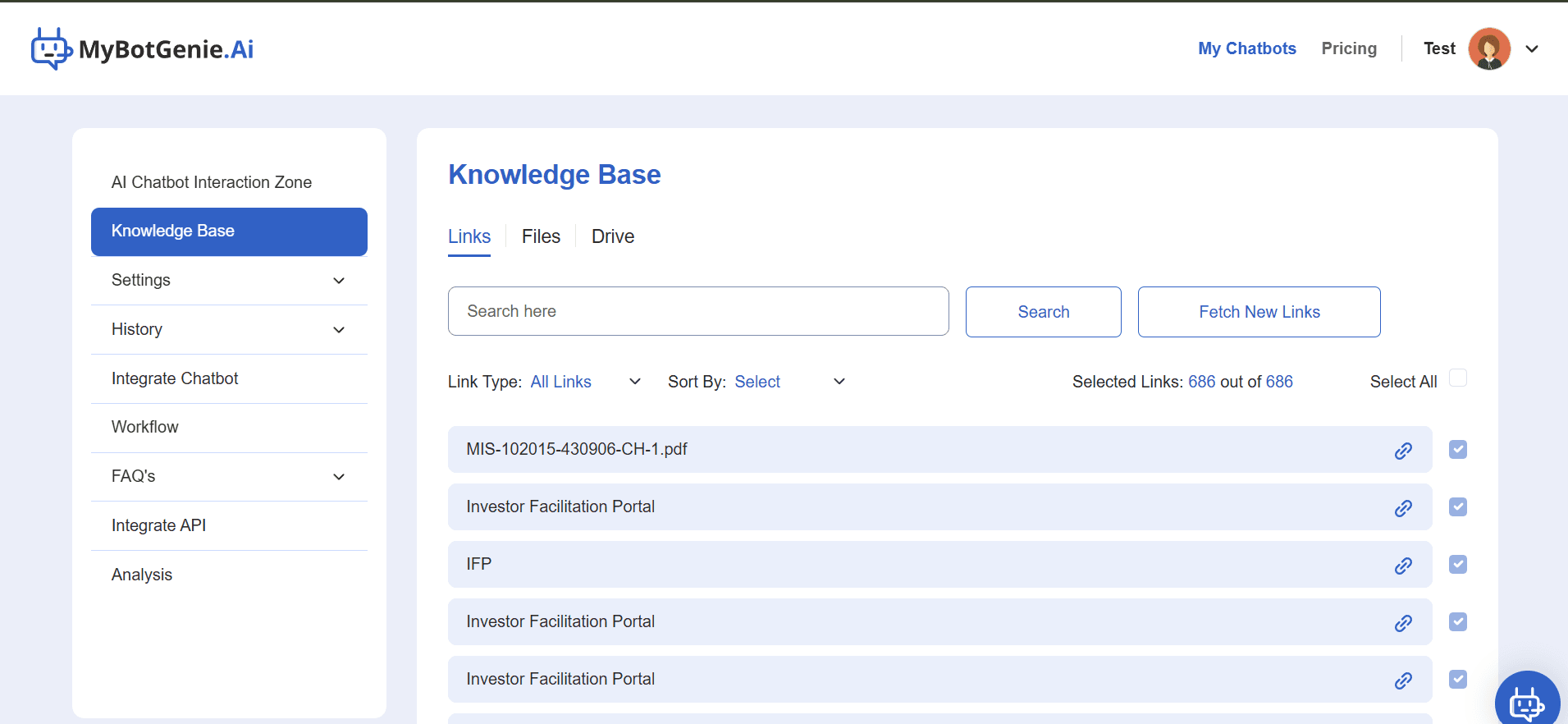This screenshot has width=1568, height=724.
Task: Uncheck the IFP row checkbox
Action: (1458, 564)
